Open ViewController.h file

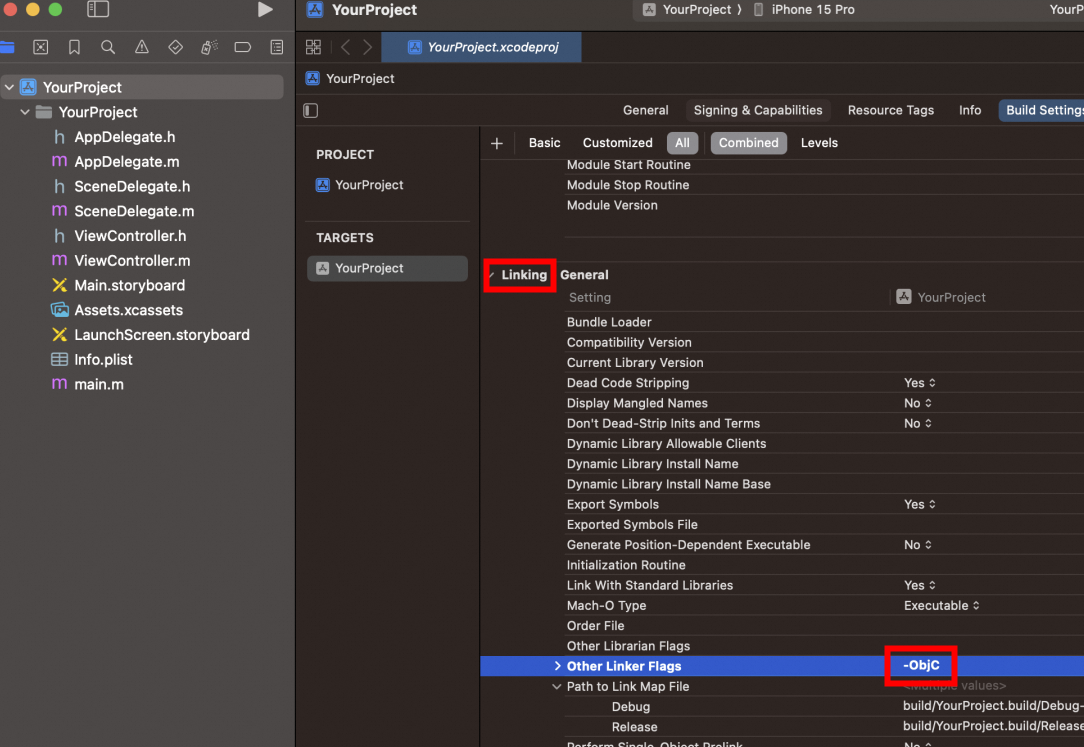130,236
